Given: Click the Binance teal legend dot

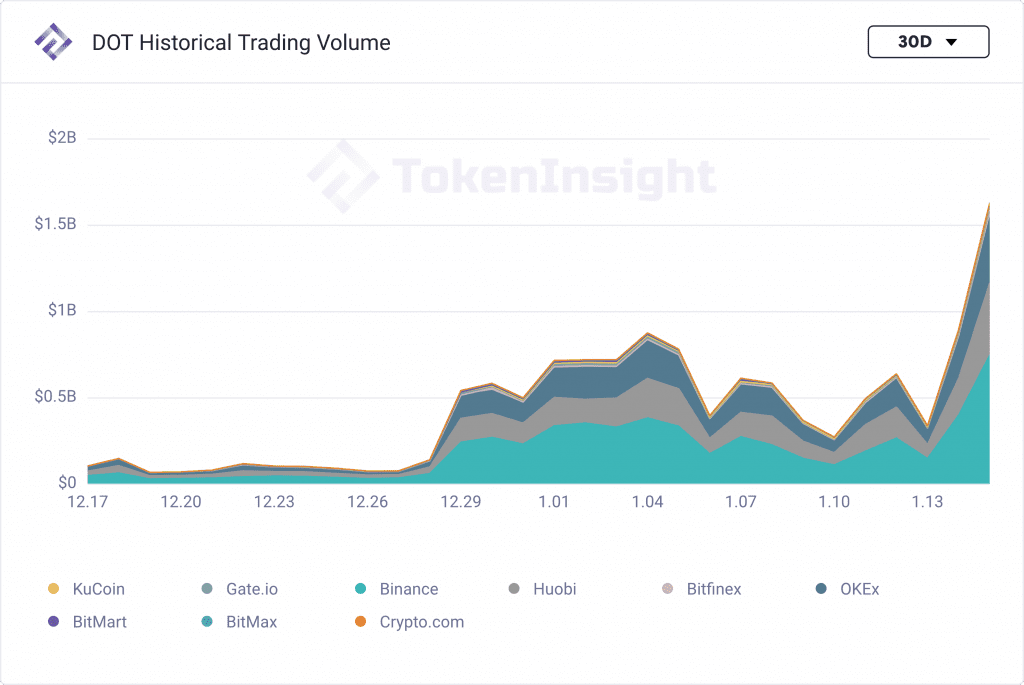Looking at the screenshot, I should pyautogui.click(x=360, y=588).
